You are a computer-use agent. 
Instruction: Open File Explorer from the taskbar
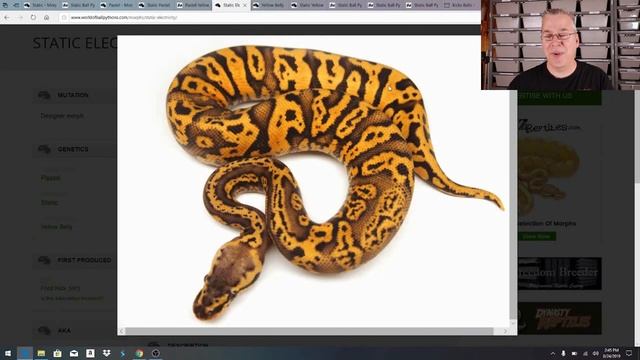[41, 353]
